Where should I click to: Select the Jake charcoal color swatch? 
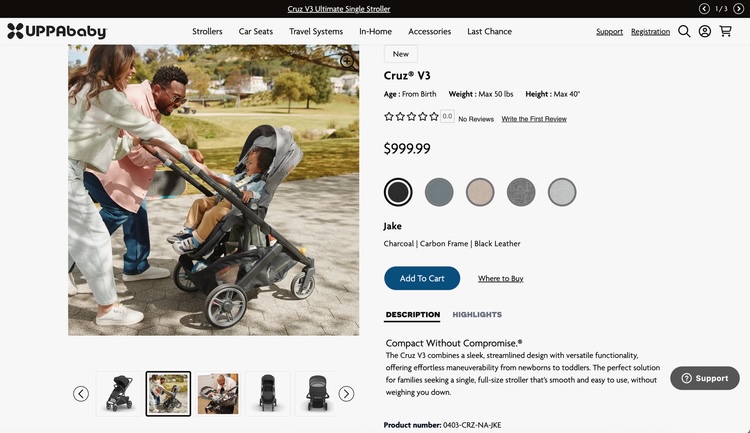click(x=398, y=192)
